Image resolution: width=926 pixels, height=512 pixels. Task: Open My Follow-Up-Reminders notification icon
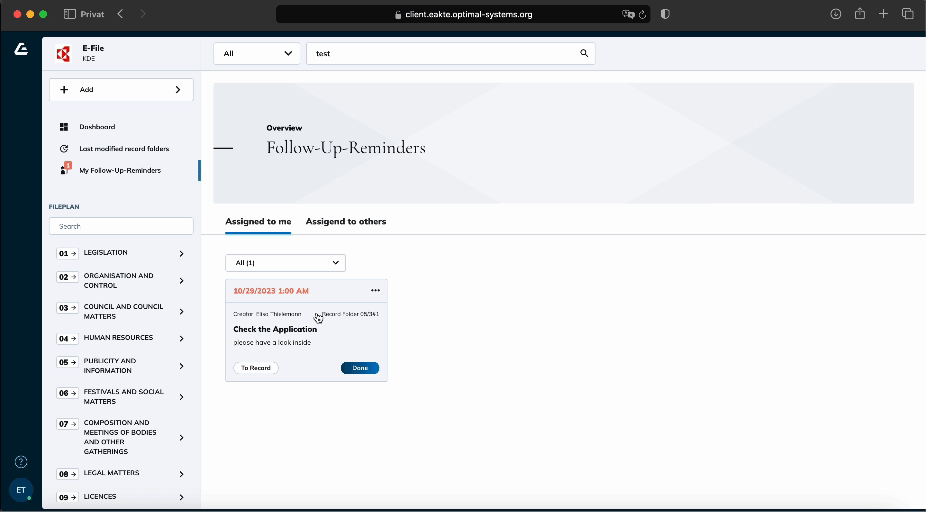64,170
